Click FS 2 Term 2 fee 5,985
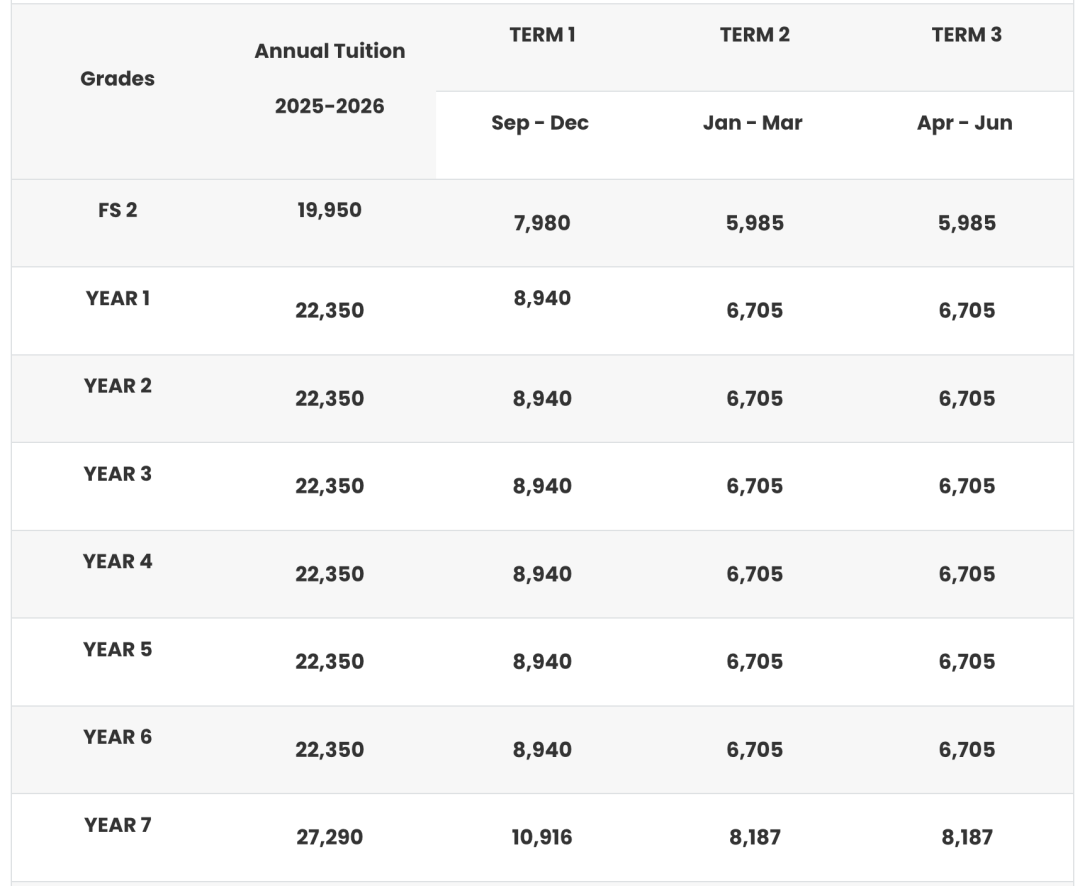Screen dimensions: 1080x886 [x=755, y=223]
